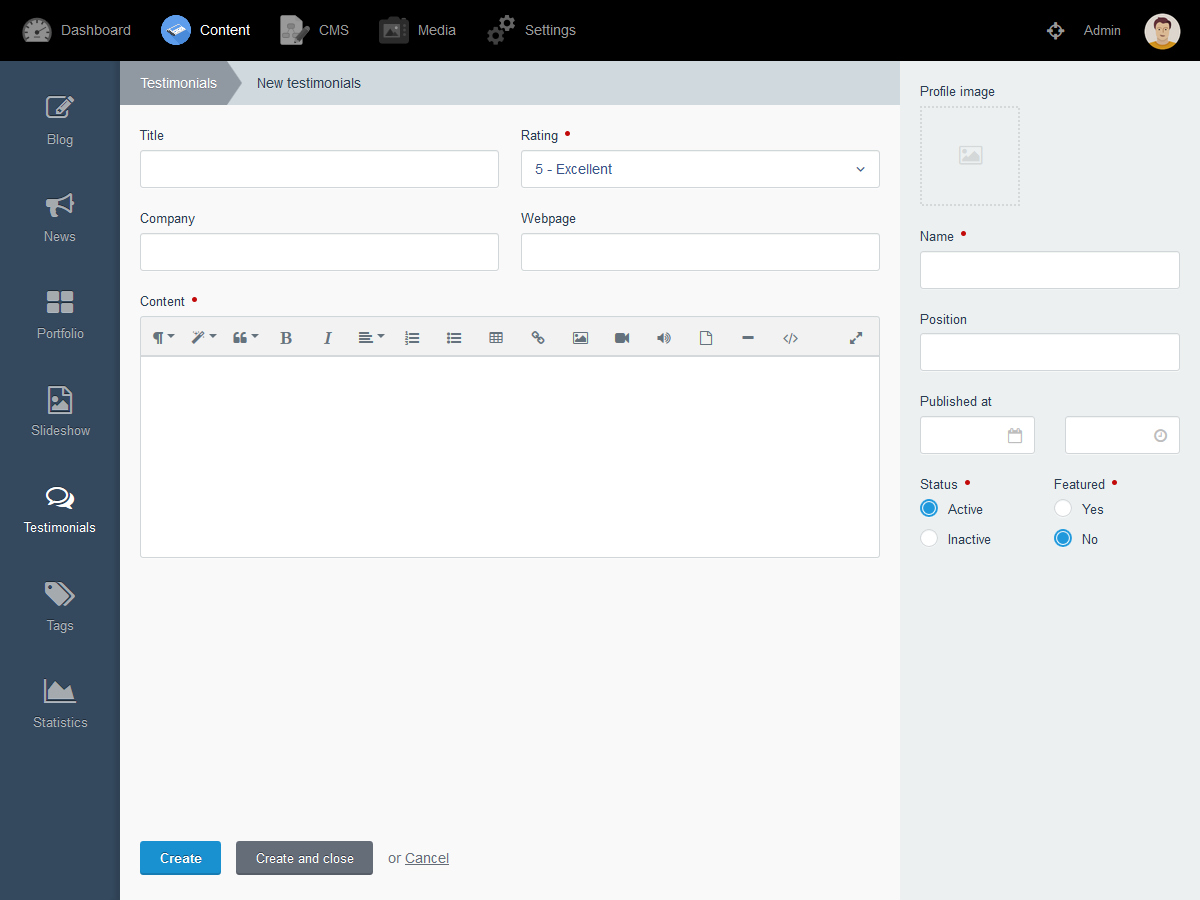Open the Dashboard section
The width and height of the screenshot is (1200, 900).
[x=77, y=30]
